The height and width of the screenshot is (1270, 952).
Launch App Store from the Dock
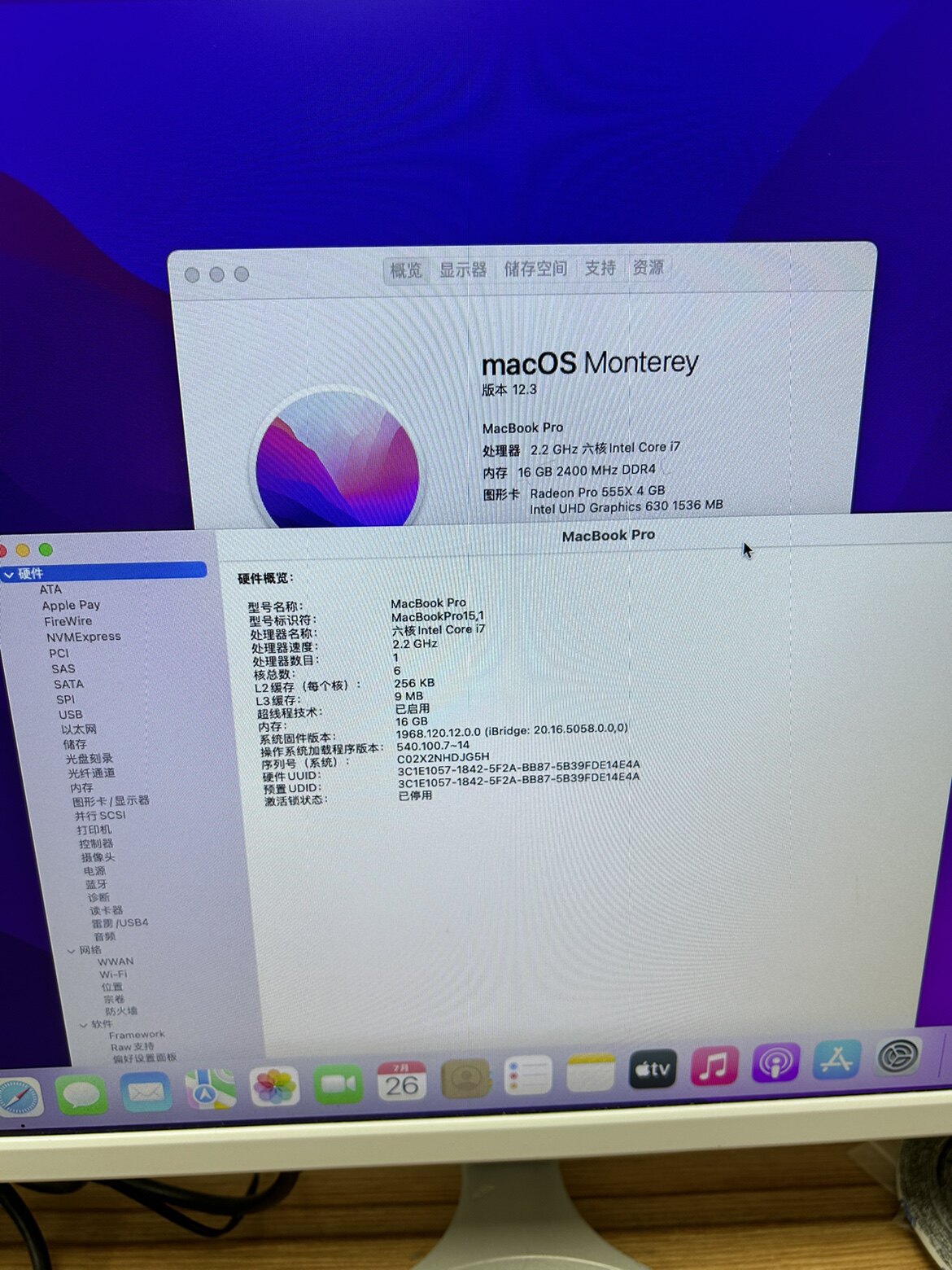point(836,1059)
